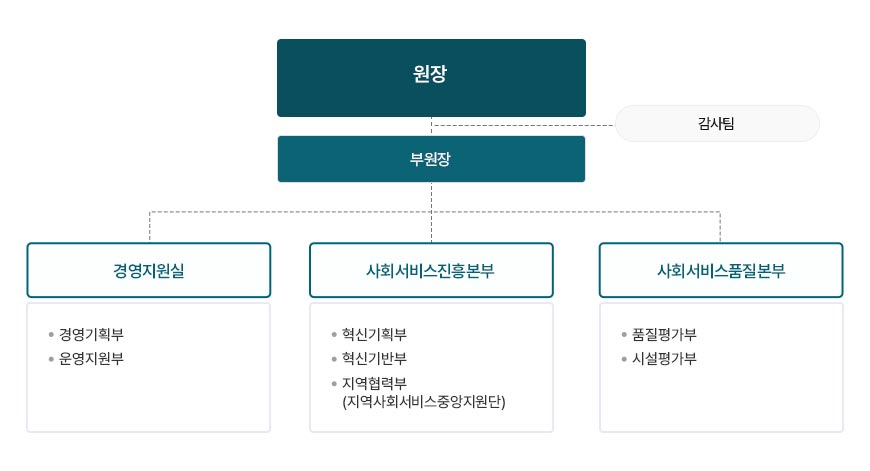
Task: Click the bullet beside 품질평가부
Action: click(624, 335)
